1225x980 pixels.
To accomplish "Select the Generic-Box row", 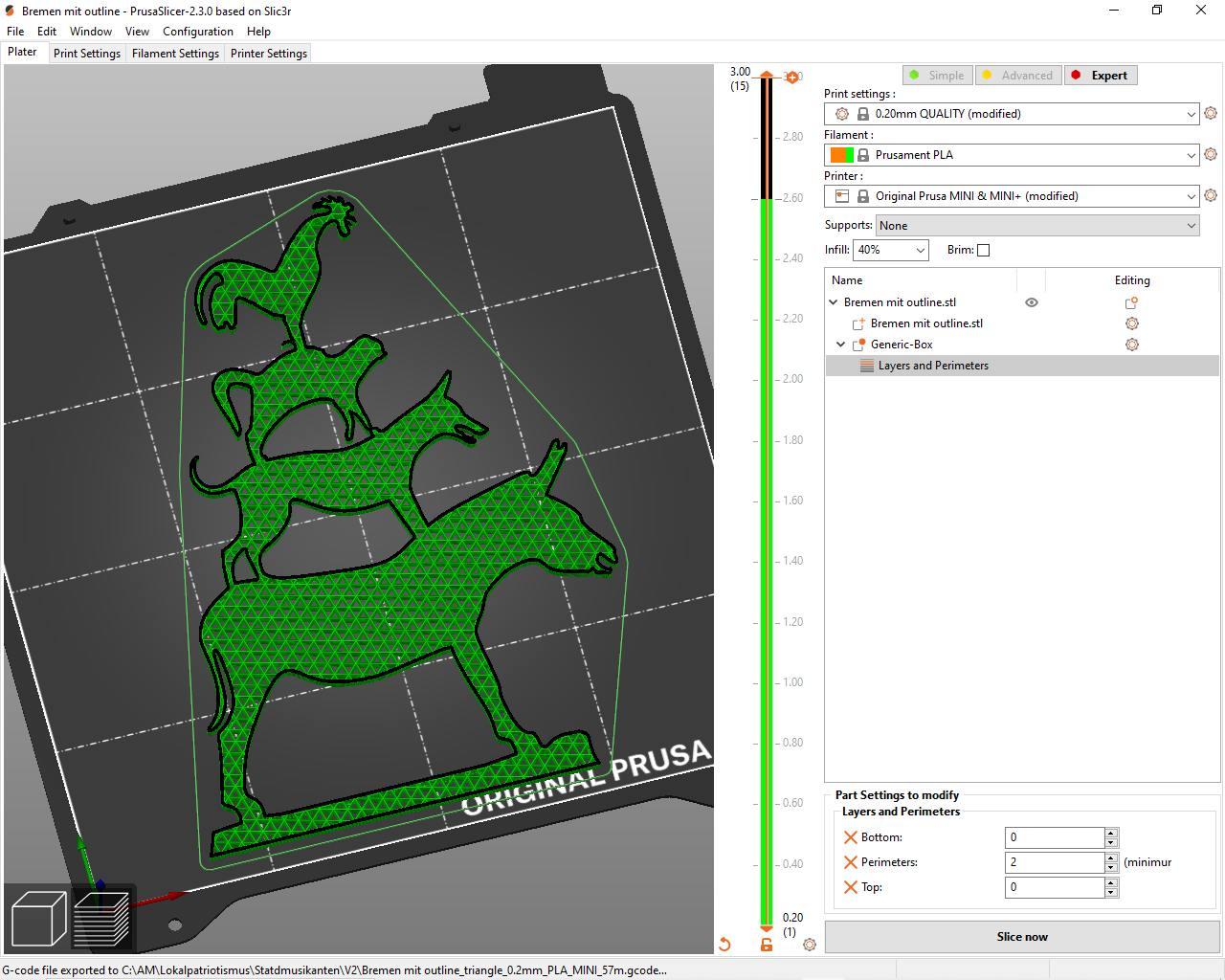I will click(x=1022, y=345).
